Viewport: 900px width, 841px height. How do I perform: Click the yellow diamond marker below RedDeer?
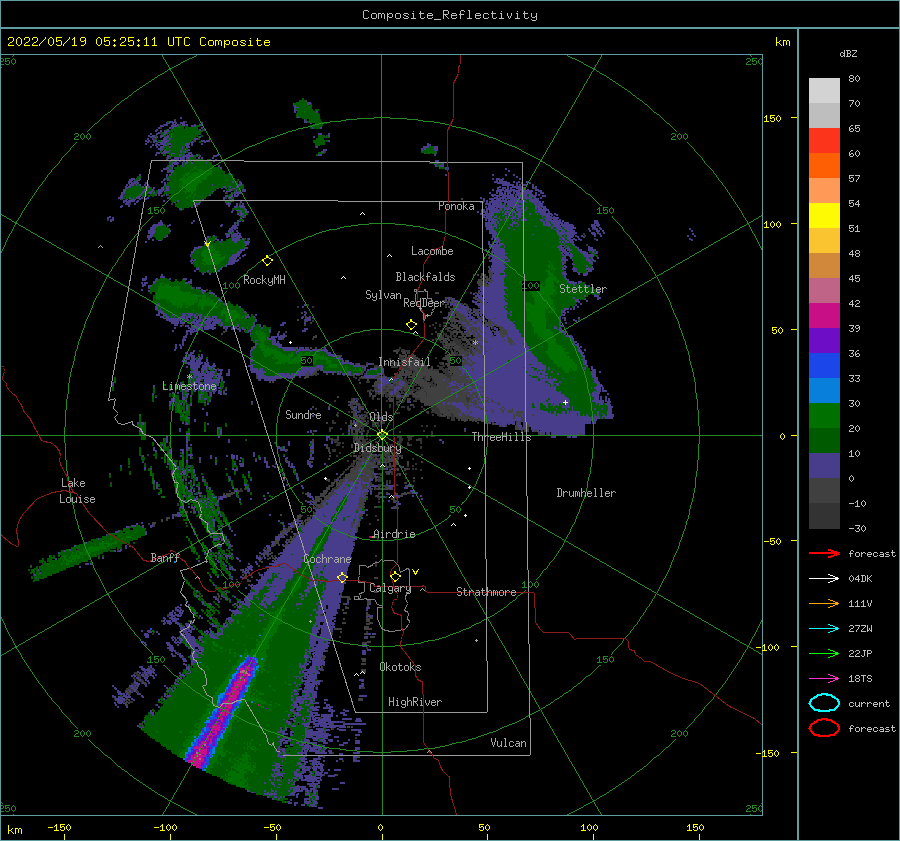click(x=411, y=325)
